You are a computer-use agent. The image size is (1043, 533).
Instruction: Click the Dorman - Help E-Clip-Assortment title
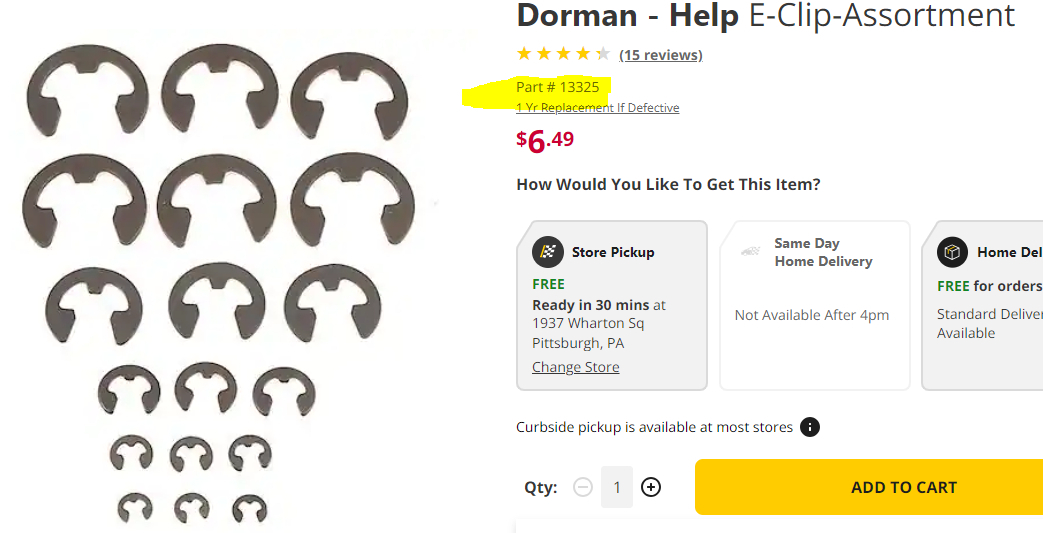click(x=765, y=15)
